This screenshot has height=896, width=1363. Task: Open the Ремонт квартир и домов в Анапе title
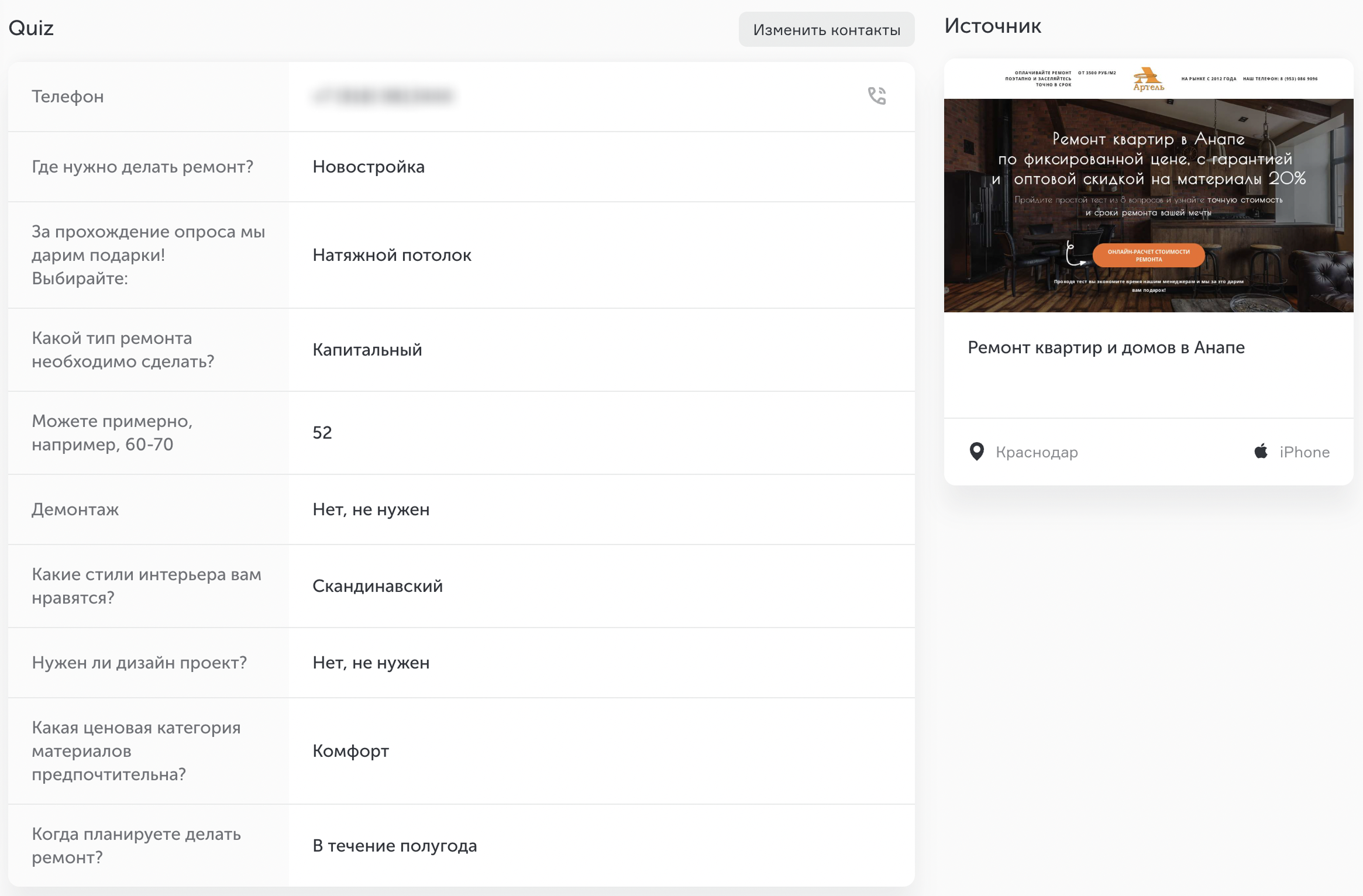tap(1106, 347)
